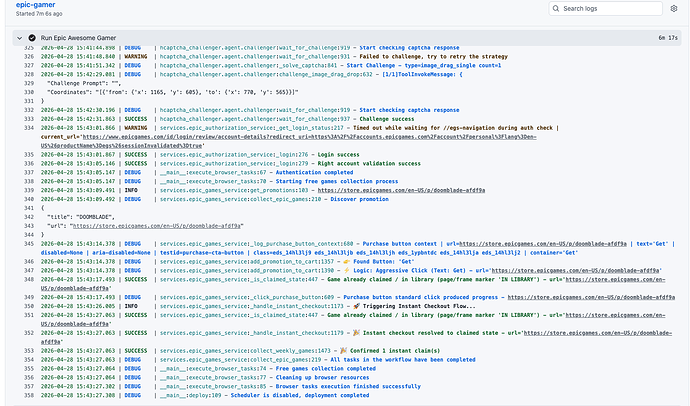Click 'Browser tasks execution finished successfully' message
This screenshot has width=690, height=406.
point(348,386)
